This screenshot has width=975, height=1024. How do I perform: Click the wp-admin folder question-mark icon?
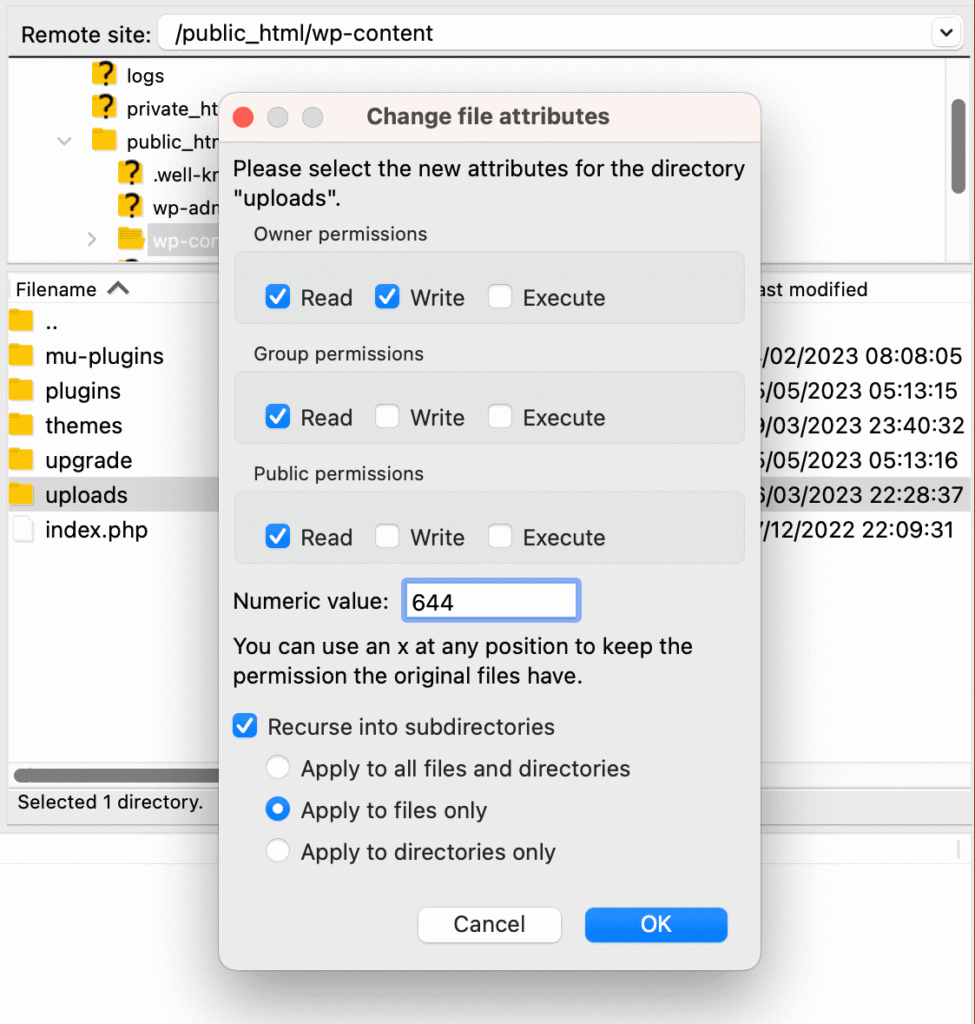(131, 206)
